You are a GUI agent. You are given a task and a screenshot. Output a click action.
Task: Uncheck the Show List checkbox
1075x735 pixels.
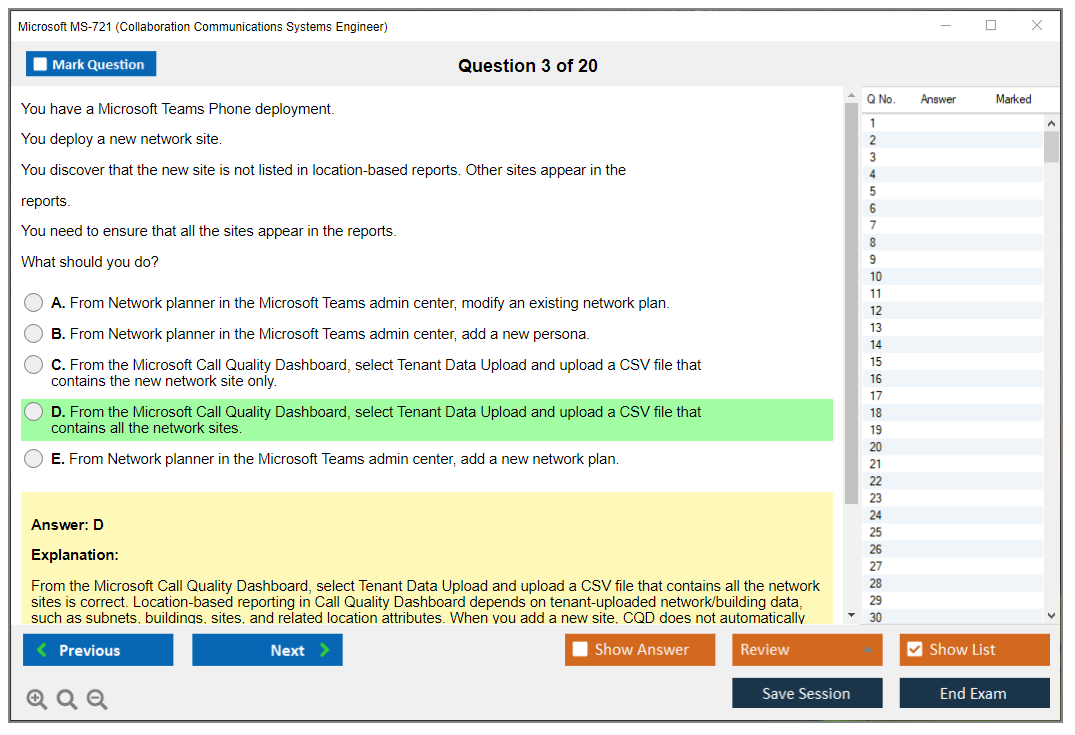(915, 649)
